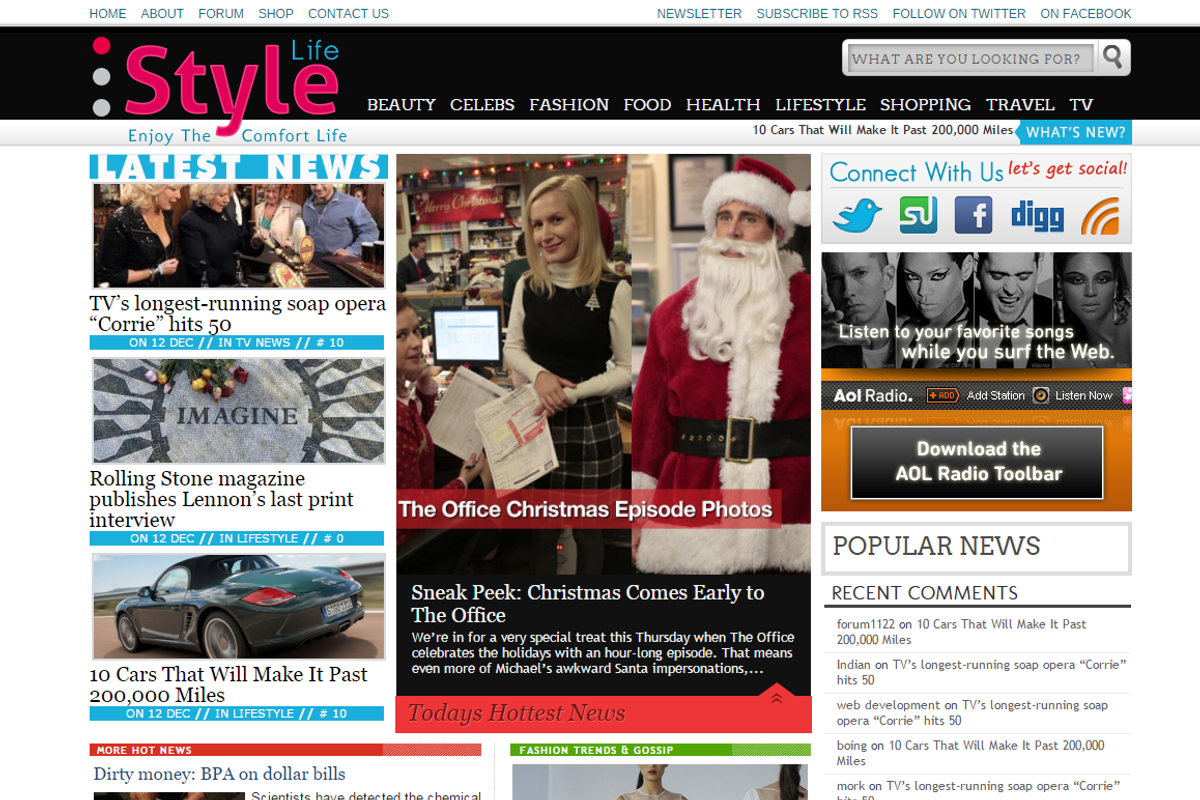The width and height of the screenshot is (1200, 800).
Task: Open the green Porsche car thumbnail
Action: click(x=238, y=607)
